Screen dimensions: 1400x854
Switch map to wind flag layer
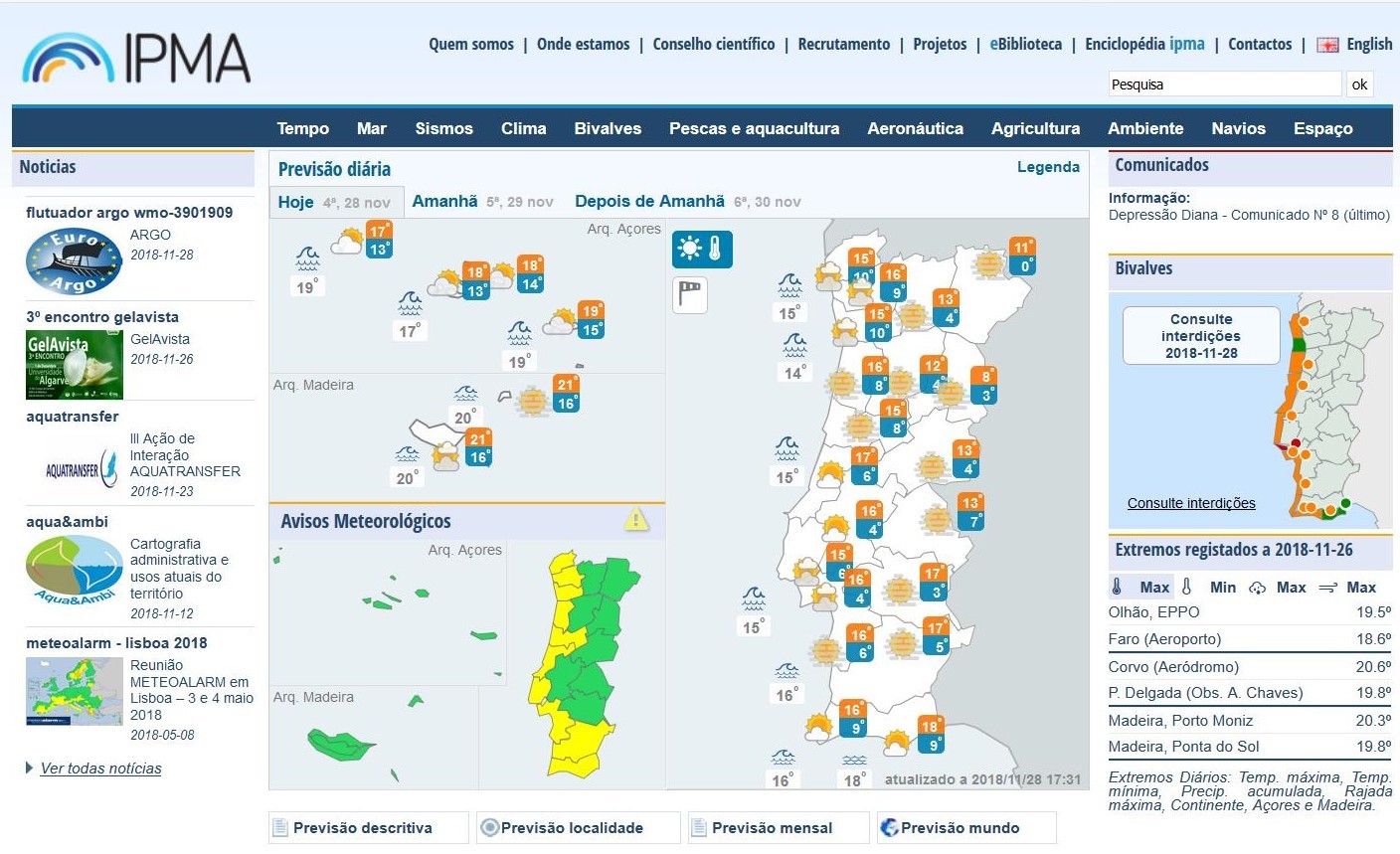(x=689, y=294)
